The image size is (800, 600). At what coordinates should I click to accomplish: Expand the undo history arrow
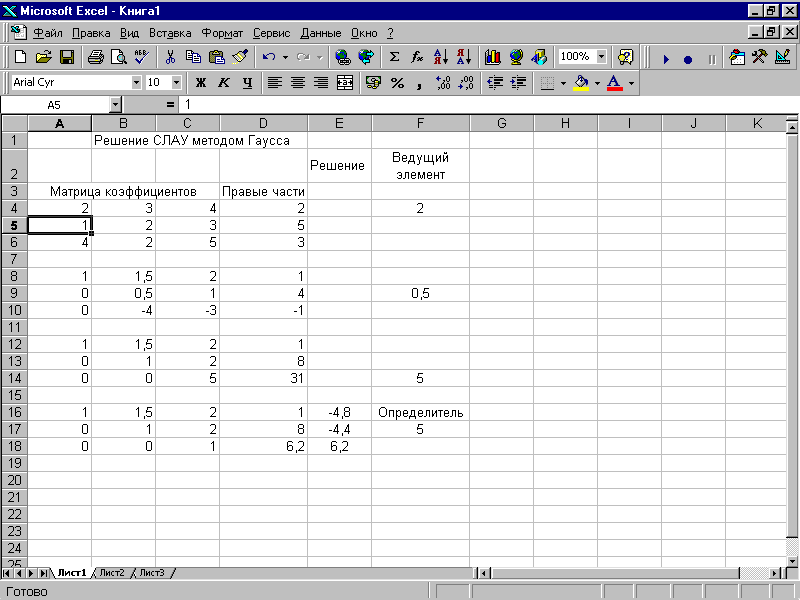point(285,57)
